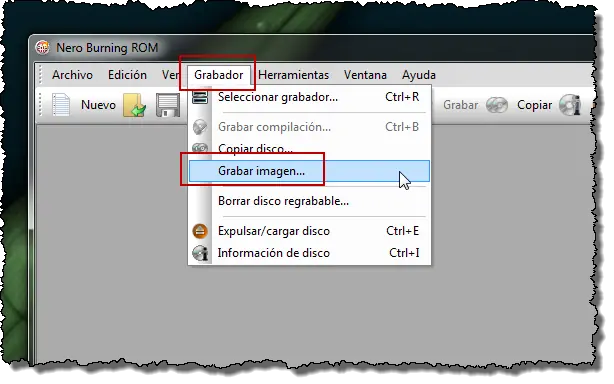
Task: Click the two-disc icon beside Copiar disco
Action: [200, 148]
